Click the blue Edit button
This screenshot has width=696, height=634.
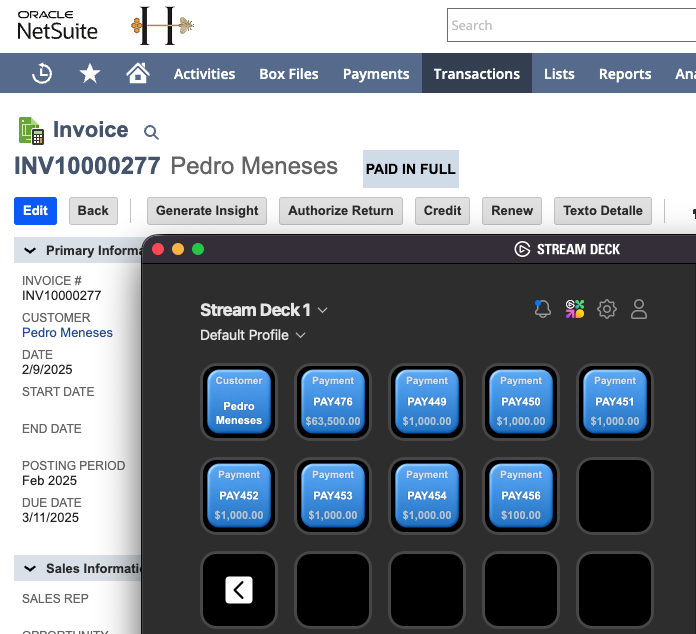(36, 211)
